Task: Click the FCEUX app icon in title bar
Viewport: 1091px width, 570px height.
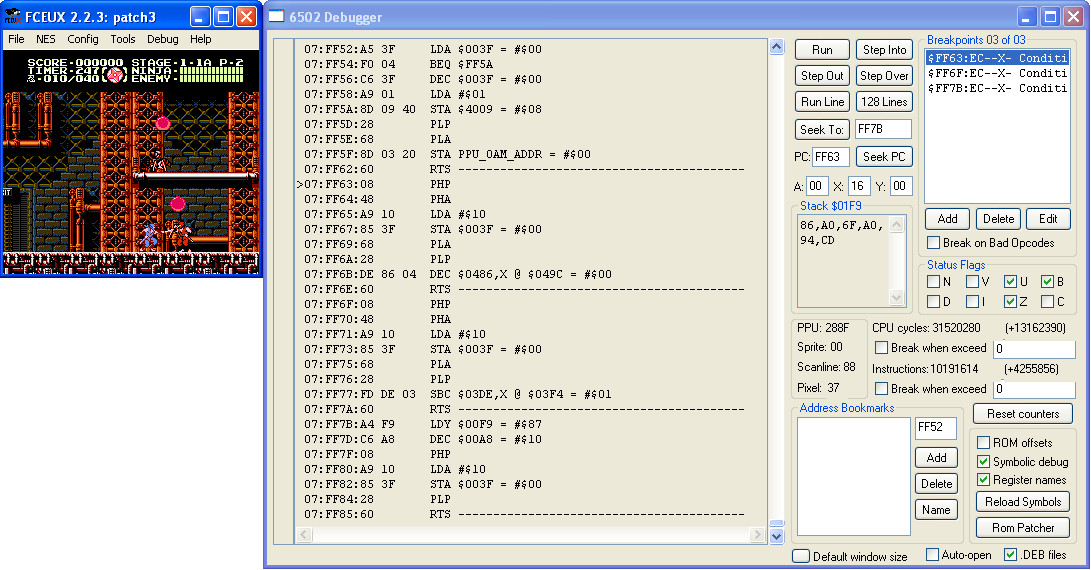Action: (13, 17)
